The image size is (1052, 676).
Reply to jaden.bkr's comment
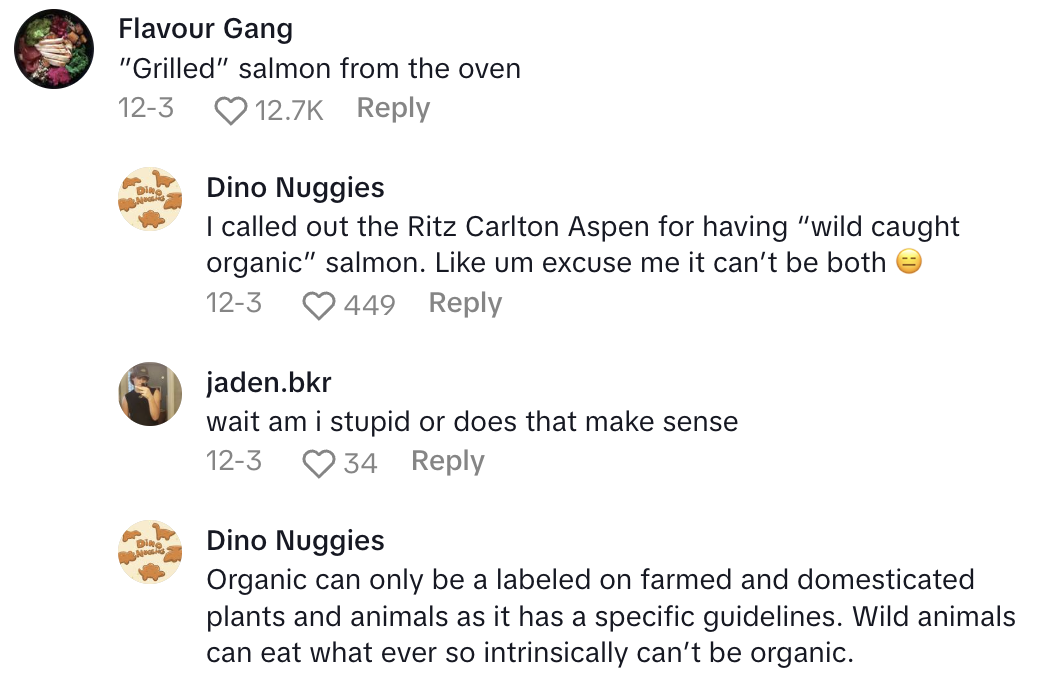[447, 461]
